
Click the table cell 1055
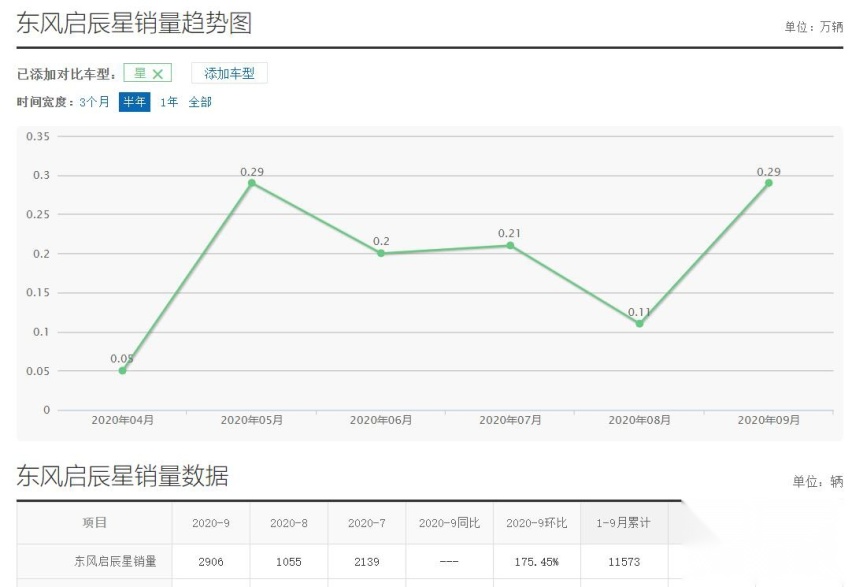289,562
